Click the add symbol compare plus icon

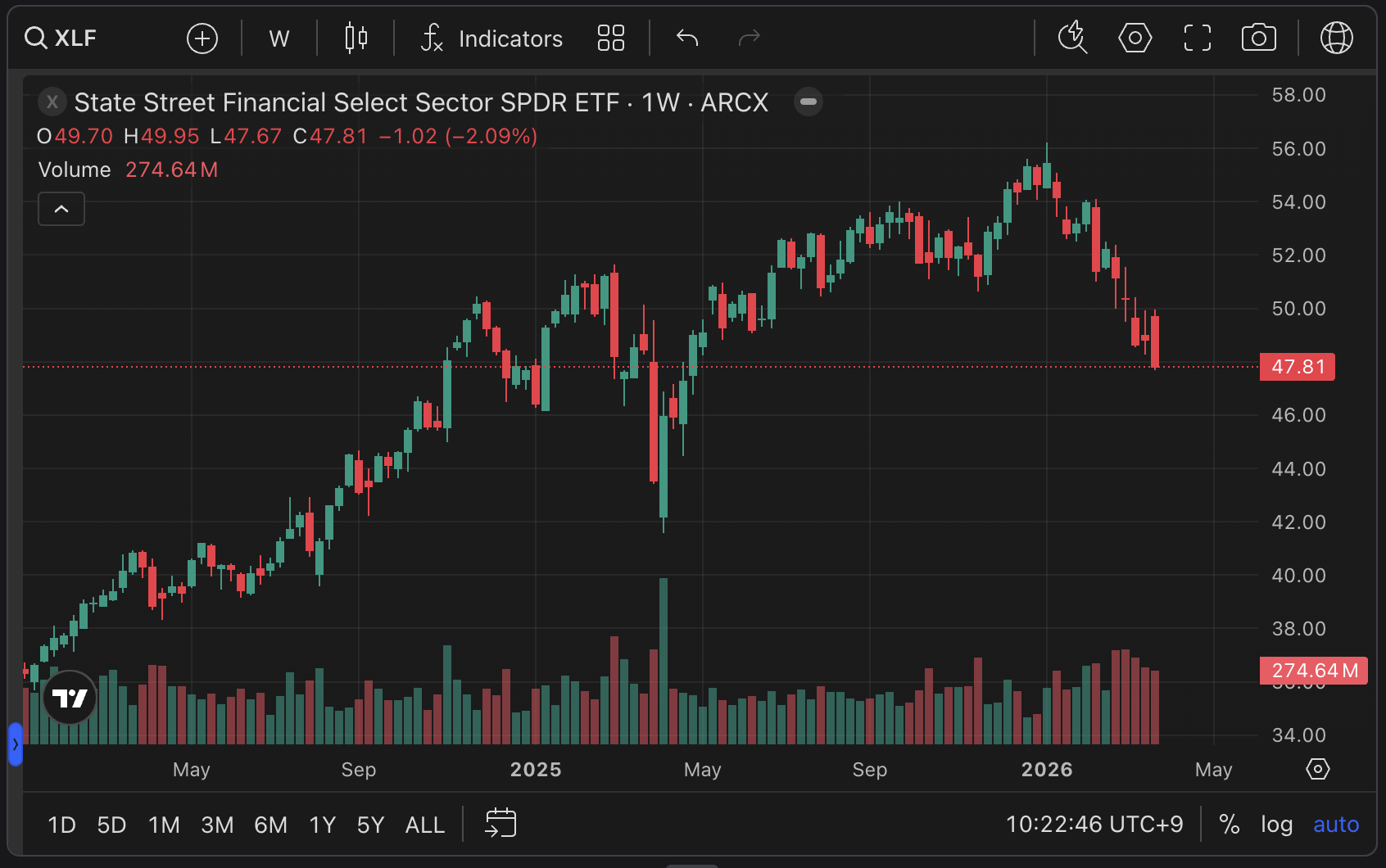point(202,38)
